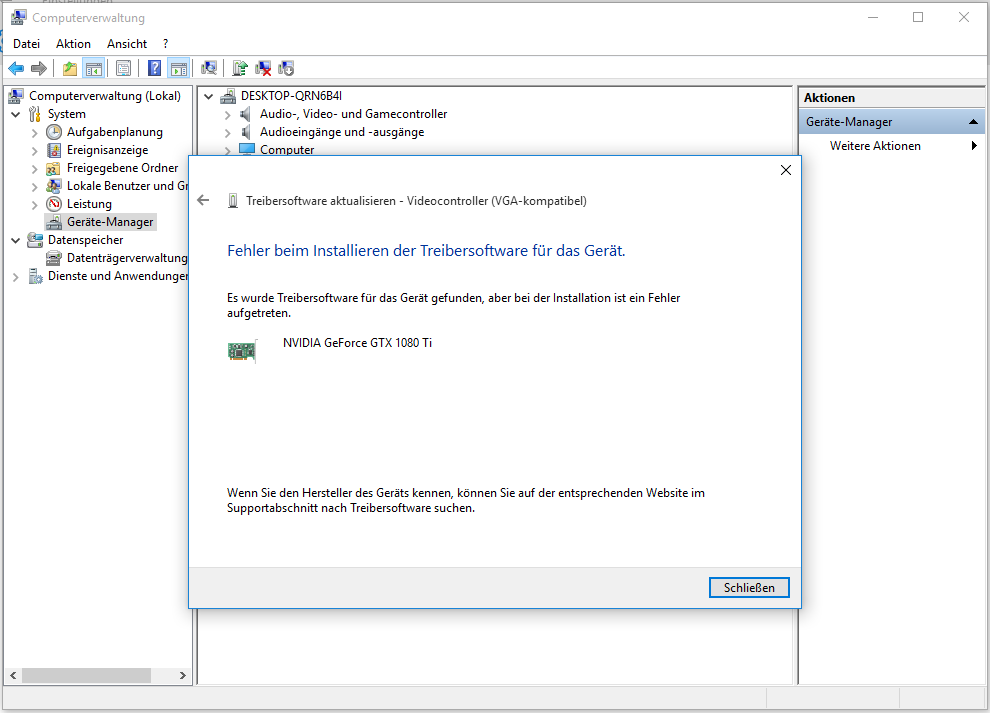
Task: Click left pane scrollbar left arrow
Action: tap(13, 675)
